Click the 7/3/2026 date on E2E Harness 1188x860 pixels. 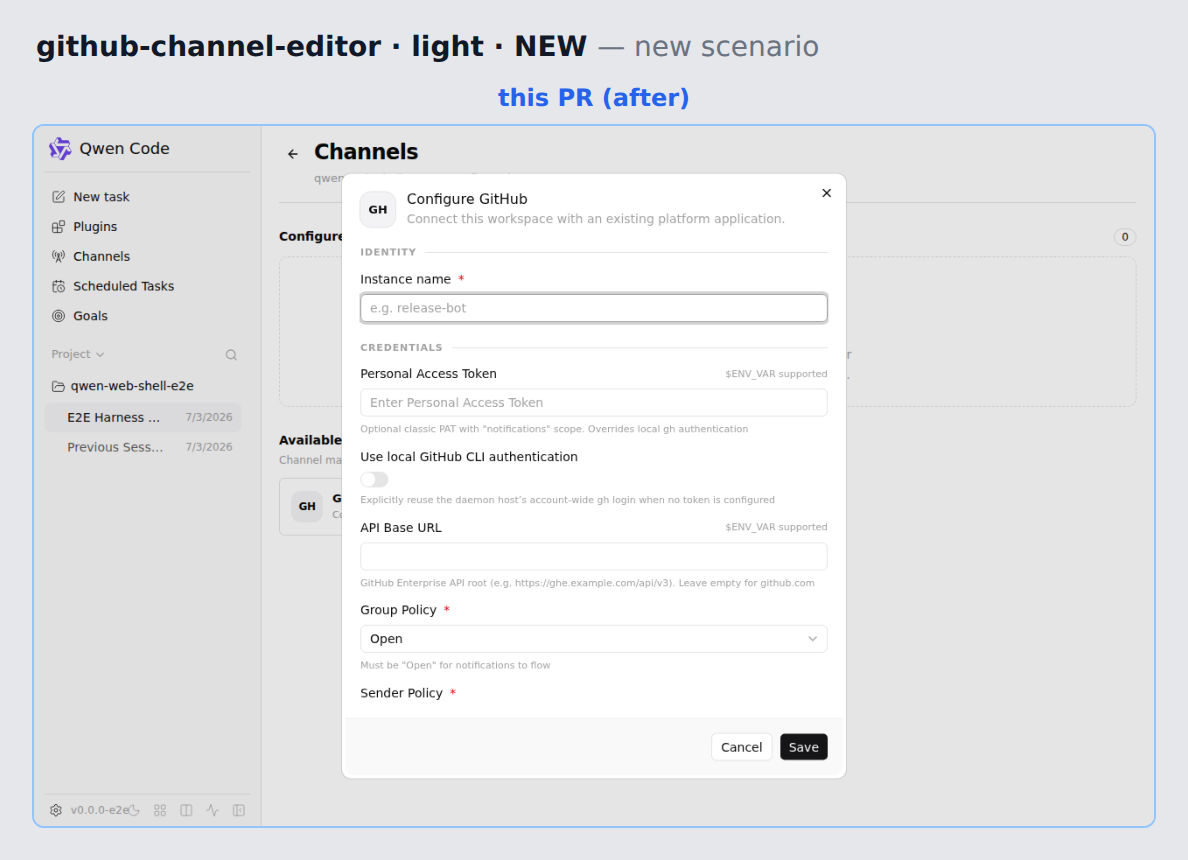(209, 417)
